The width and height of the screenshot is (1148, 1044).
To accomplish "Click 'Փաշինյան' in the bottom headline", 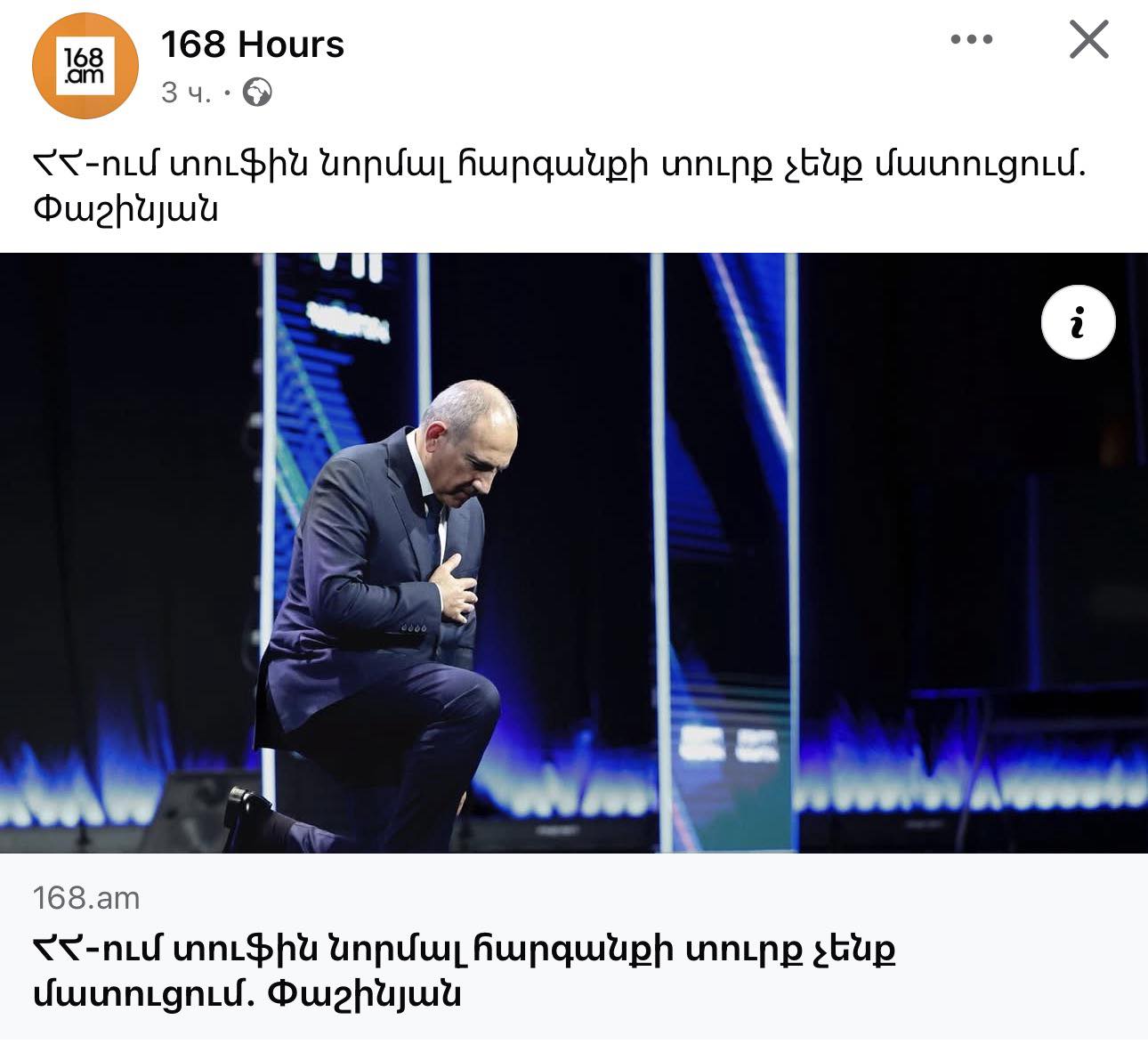I will click(x=363, y=991).
